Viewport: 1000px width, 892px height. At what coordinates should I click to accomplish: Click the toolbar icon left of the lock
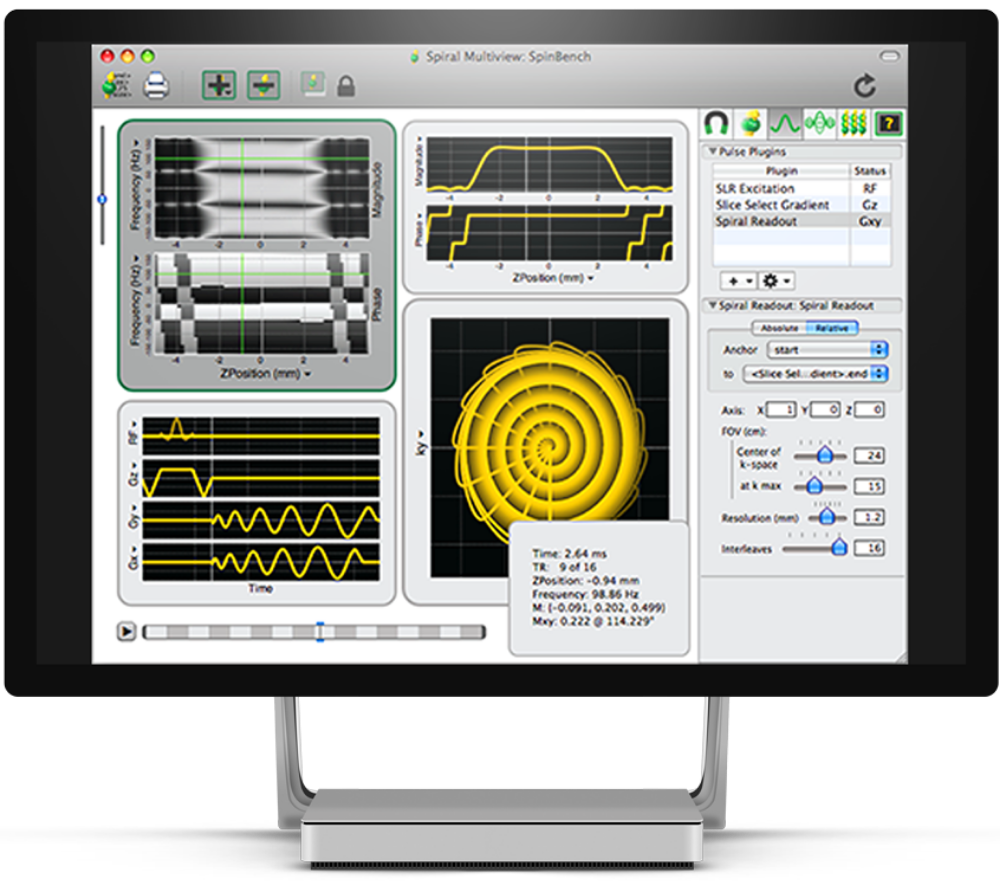tap(313, 84)
